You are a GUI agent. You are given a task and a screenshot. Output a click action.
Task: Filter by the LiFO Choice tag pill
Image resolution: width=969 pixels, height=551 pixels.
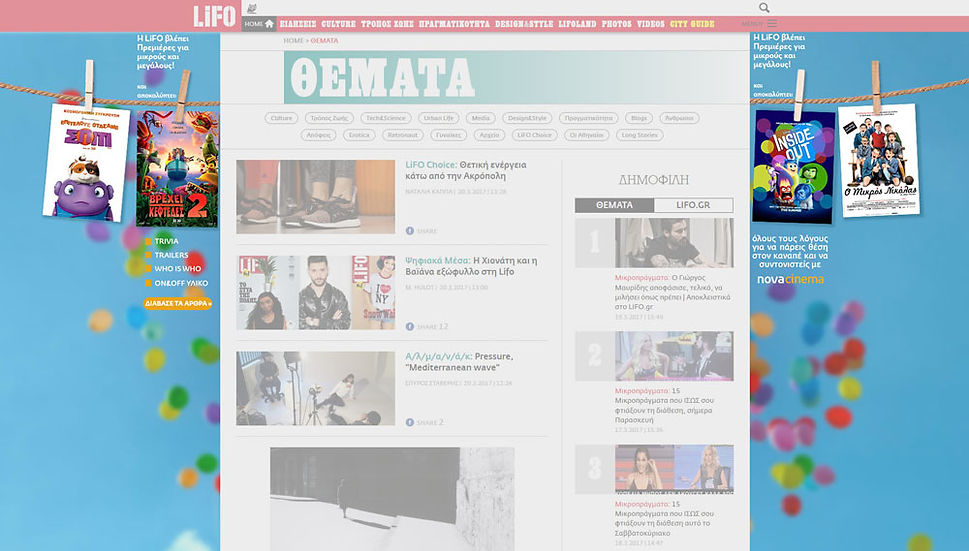coord(535,135)
